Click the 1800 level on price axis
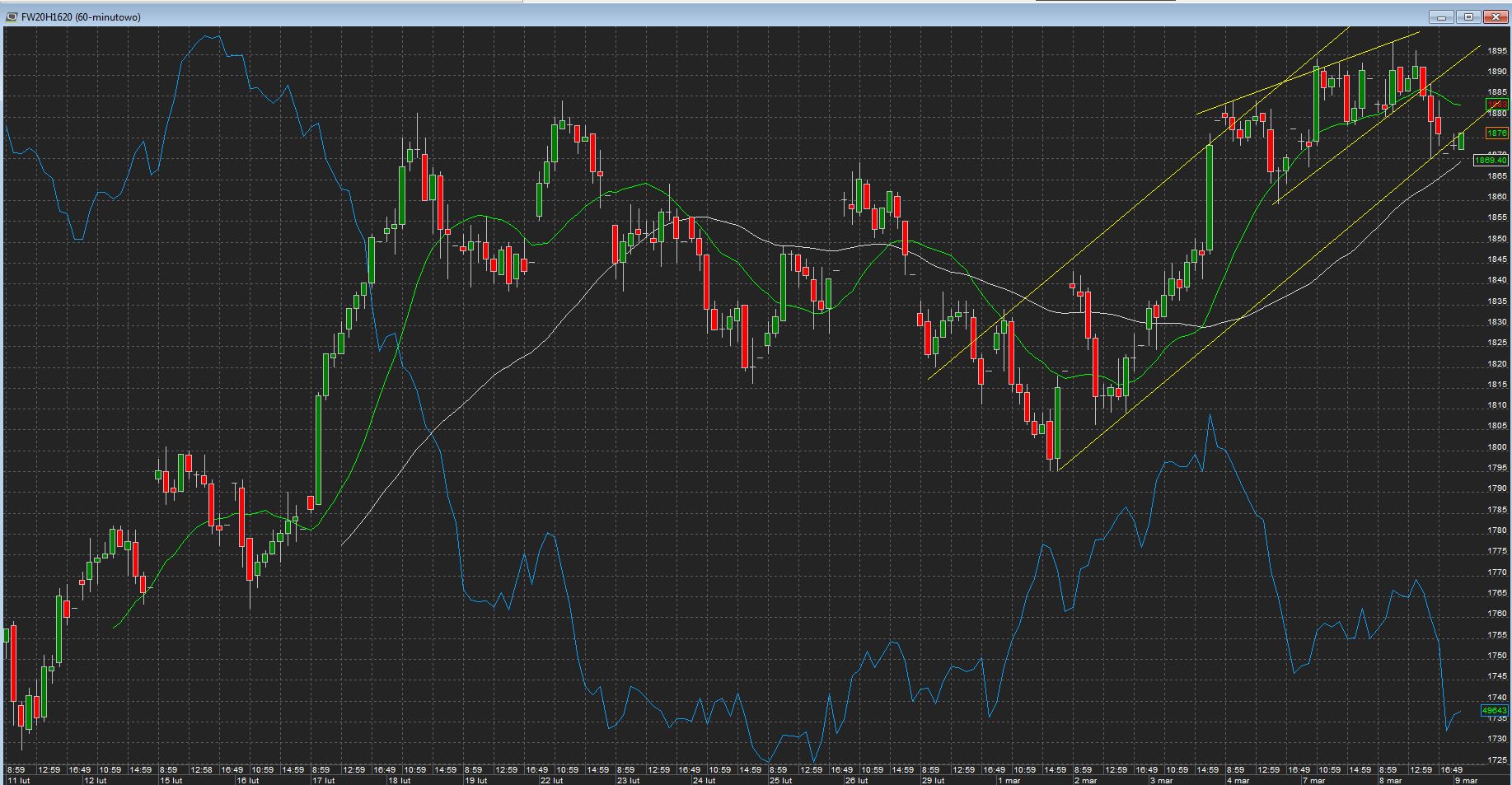Viewport: 1512px width, 785px height. [1497, 447]
